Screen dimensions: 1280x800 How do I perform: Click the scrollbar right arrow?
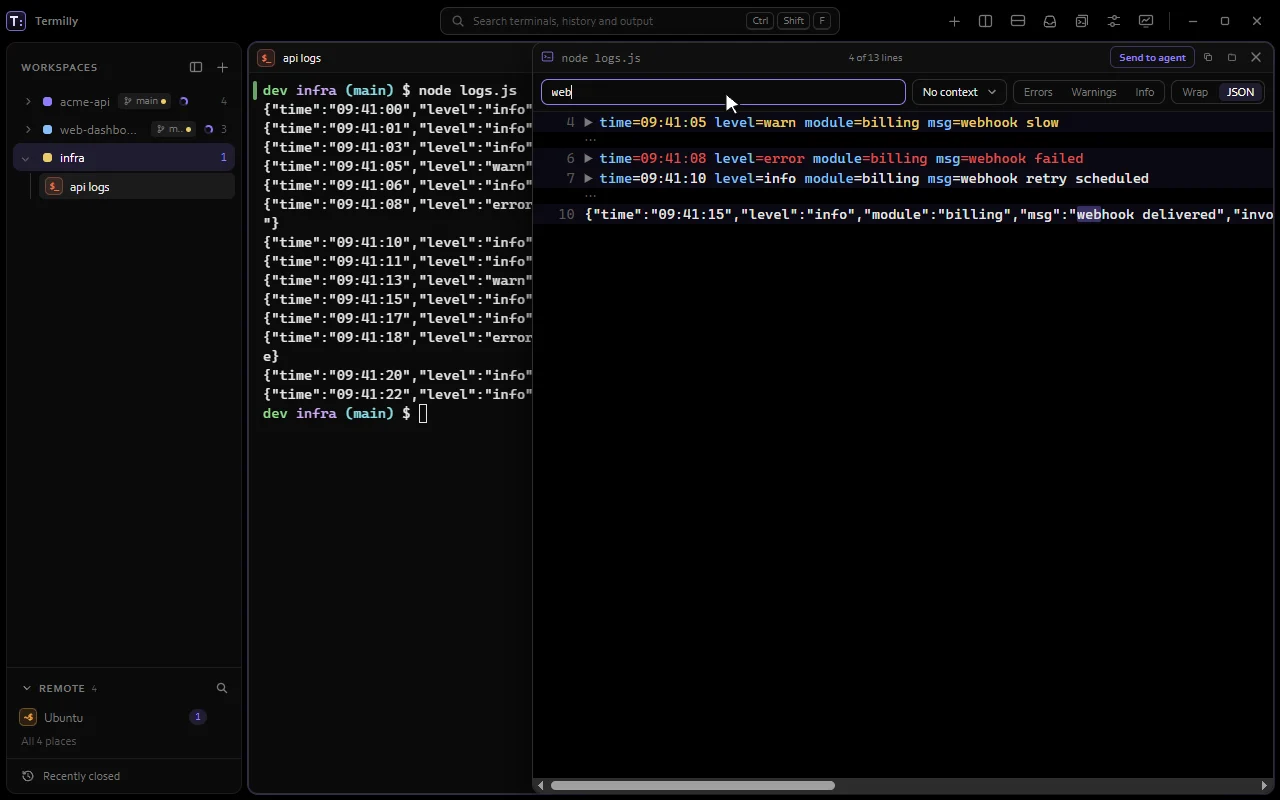[1265, 786]
